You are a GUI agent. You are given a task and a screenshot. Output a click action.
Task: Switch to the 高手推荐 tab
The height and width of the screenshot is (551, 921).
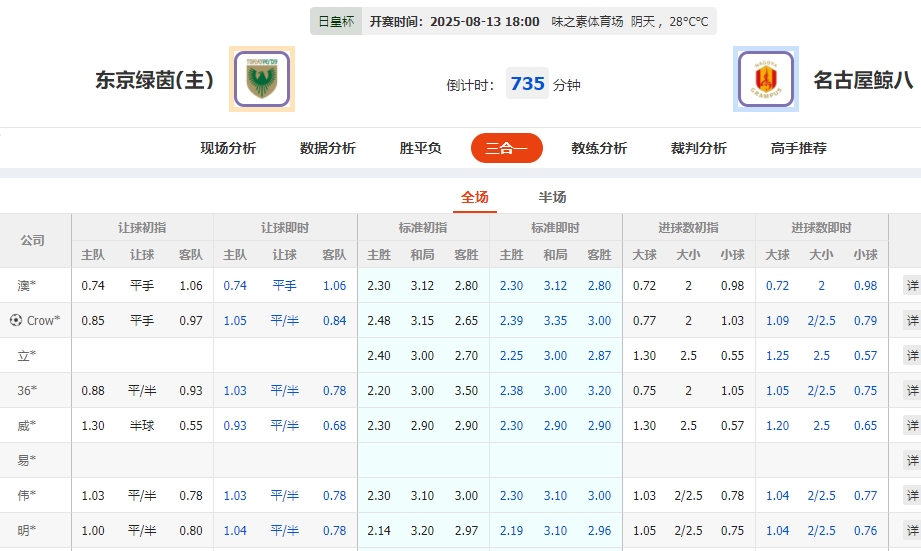(x=798, y=148)
